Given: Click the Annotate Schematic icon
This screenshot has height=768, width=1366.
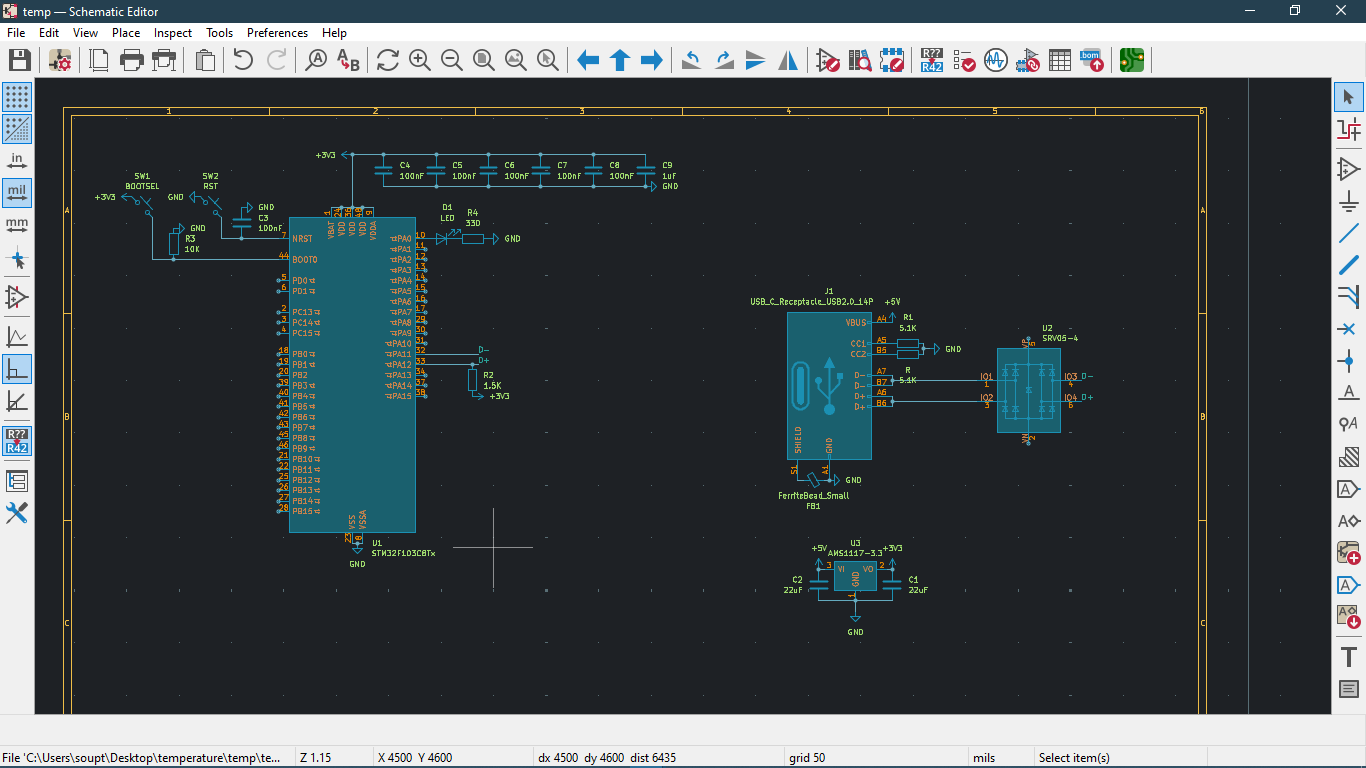Looking at the screenshot, I should (x=931, y=61).
